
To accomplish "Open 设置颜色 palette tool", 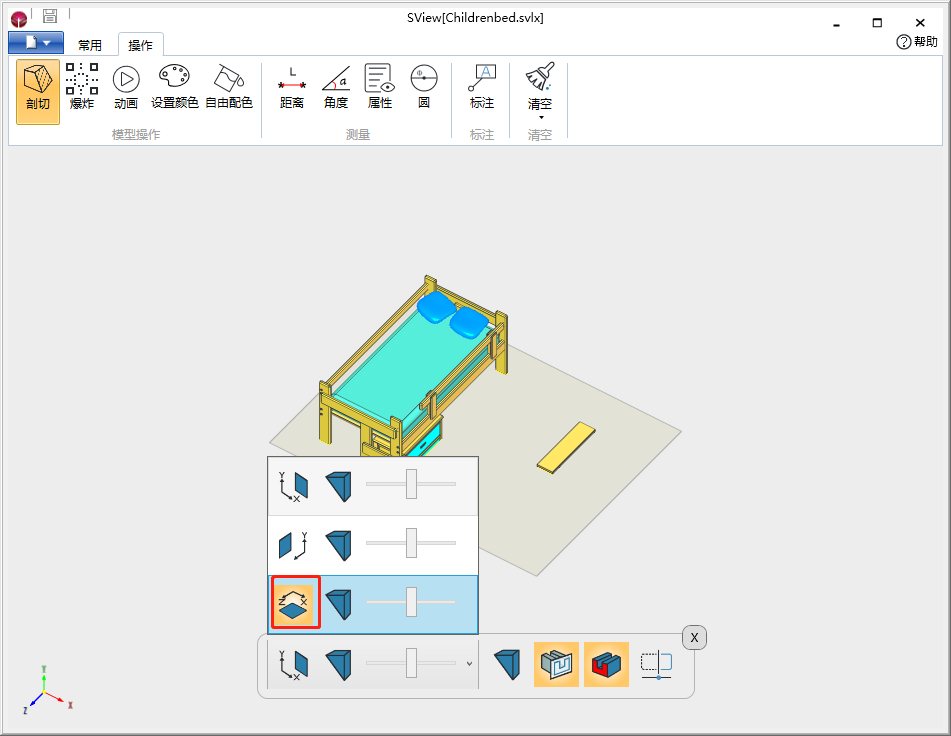I will 174,86.
